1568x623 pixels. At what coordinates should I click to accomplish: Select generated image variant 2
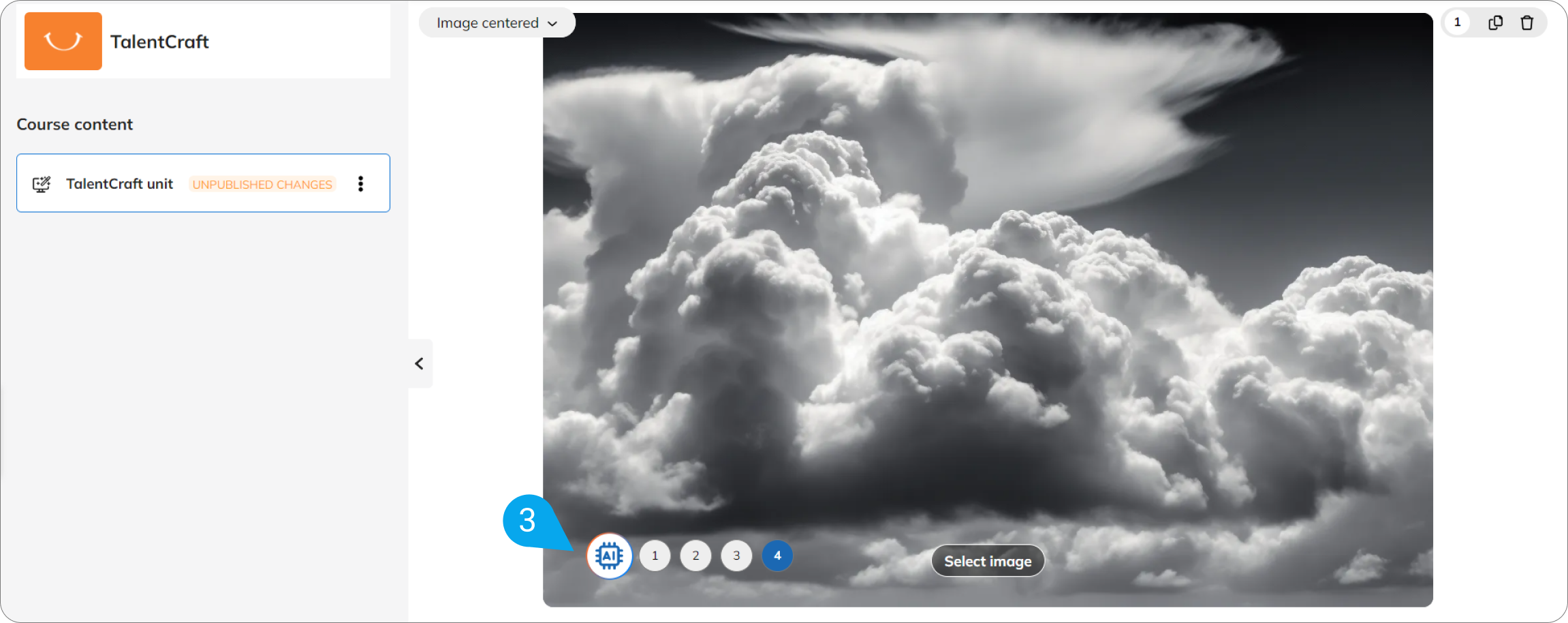(x=695, y=556)
